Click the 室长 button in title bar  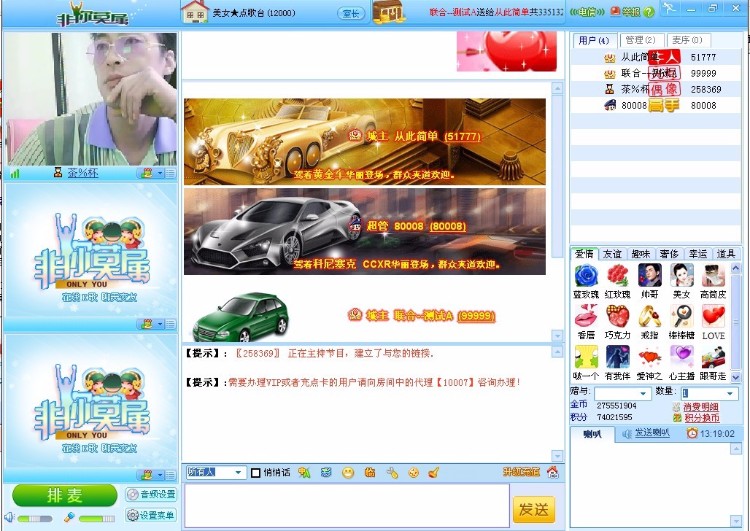351,13
